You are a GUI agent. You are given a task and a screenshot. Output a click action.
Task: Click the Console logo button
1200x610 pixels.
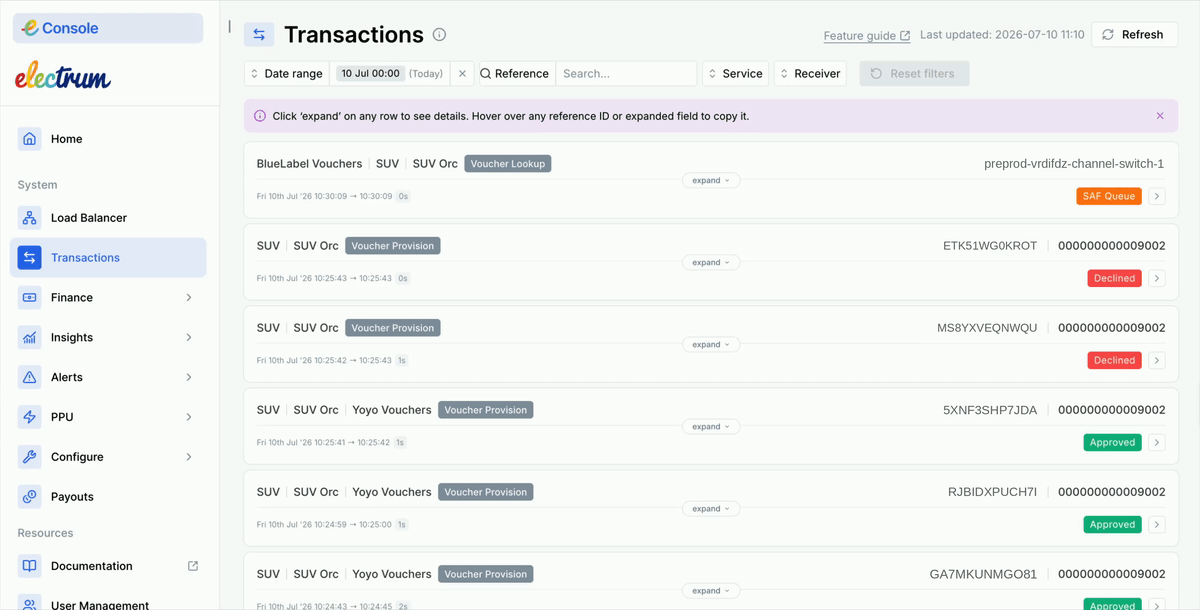108,28
